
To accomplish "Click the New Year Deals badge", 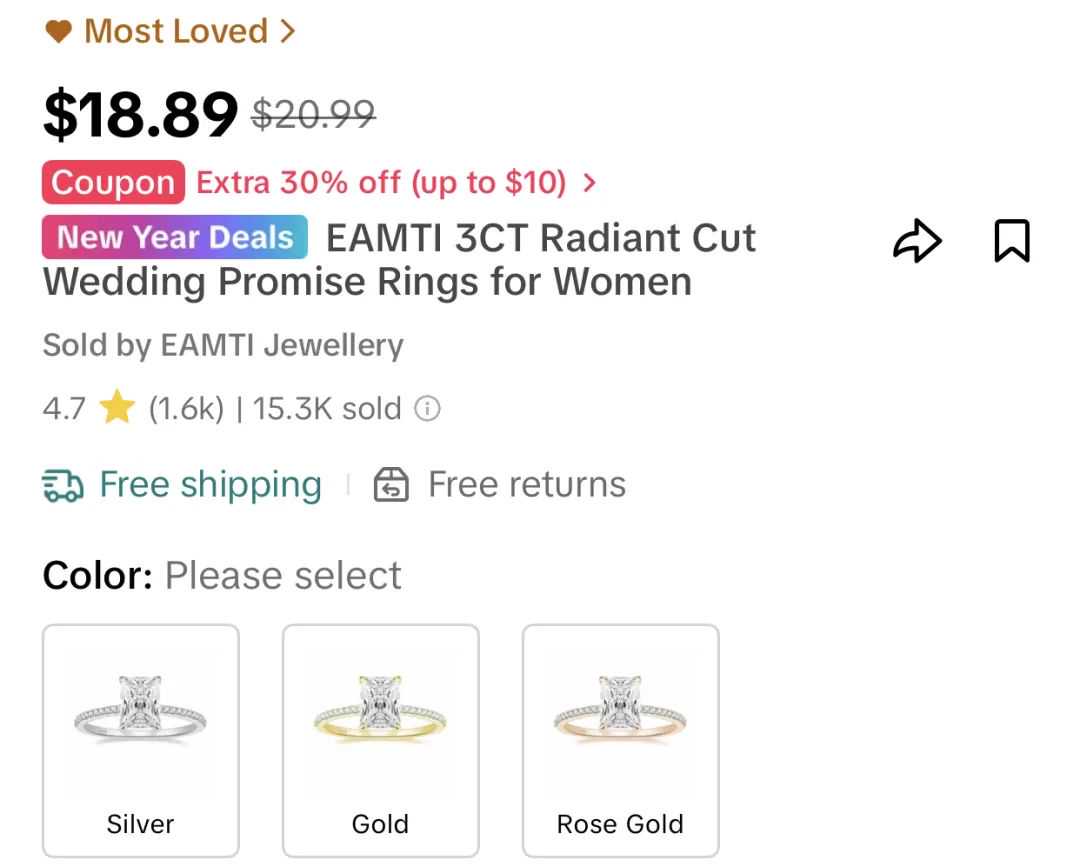I will [175, 237].
